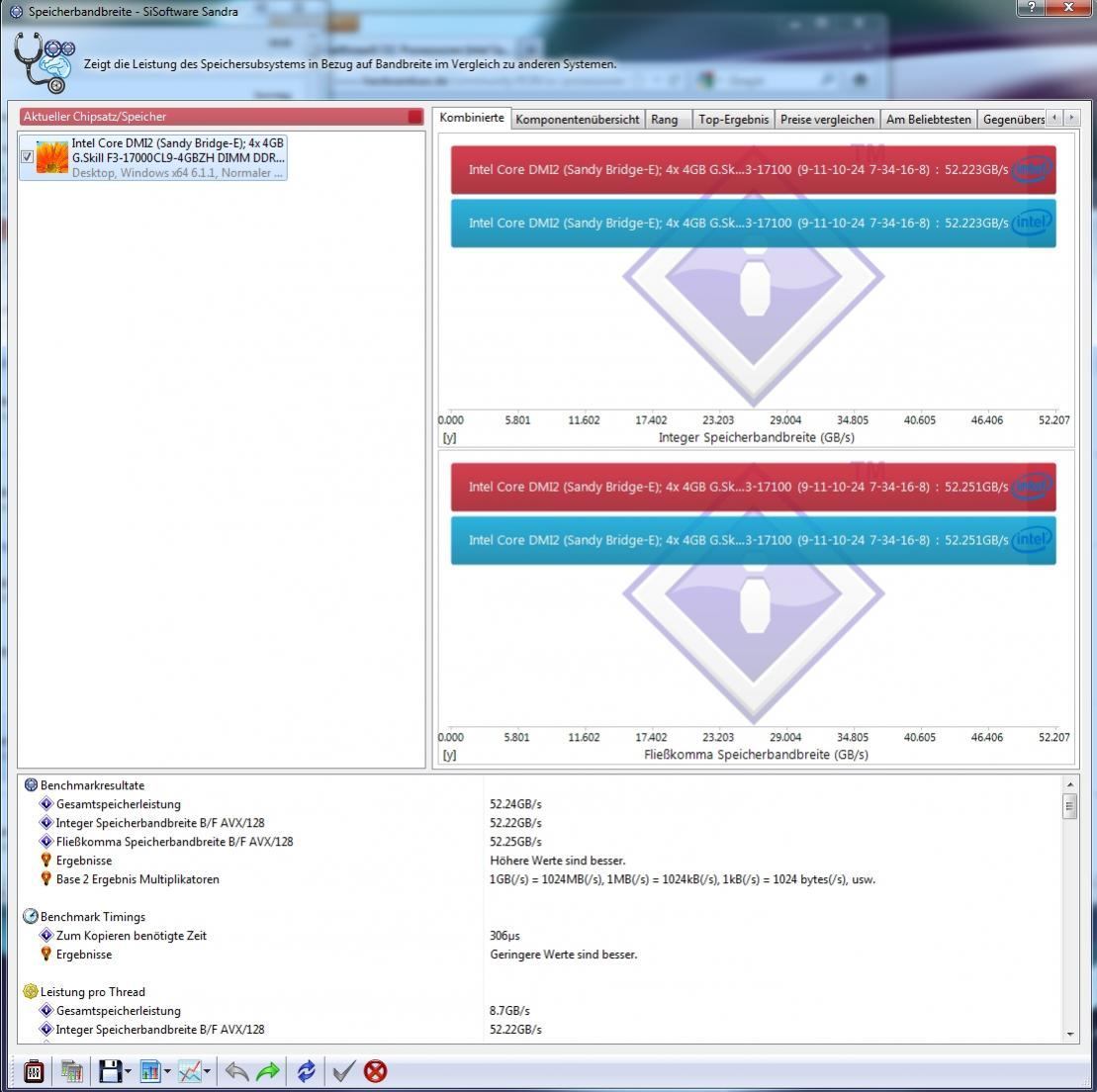The height and width of the screenshot is (1092, 1097).
Task: Click the [y] label under Integer chart
Action: pyautogui.click(x=449, y=438)
